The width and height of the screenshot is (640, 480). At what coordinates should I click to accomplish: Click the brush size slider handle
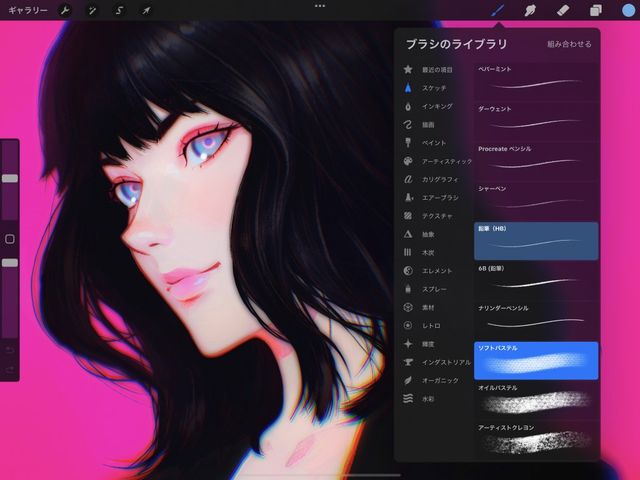point(10,178)
